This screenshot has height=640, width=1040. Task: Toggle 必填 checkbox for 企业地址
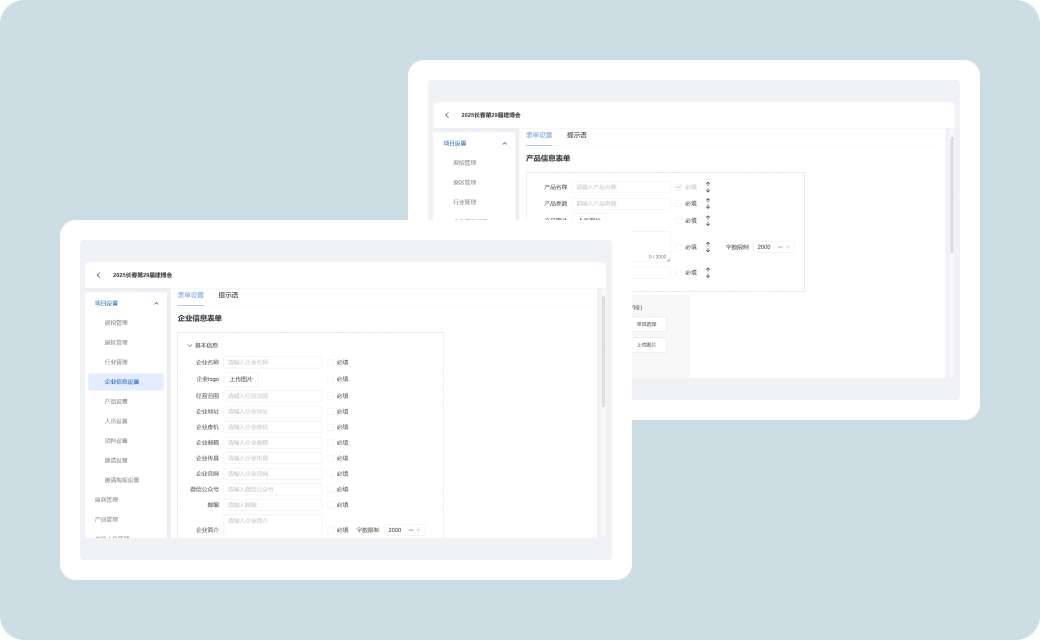tap(330, 411)
